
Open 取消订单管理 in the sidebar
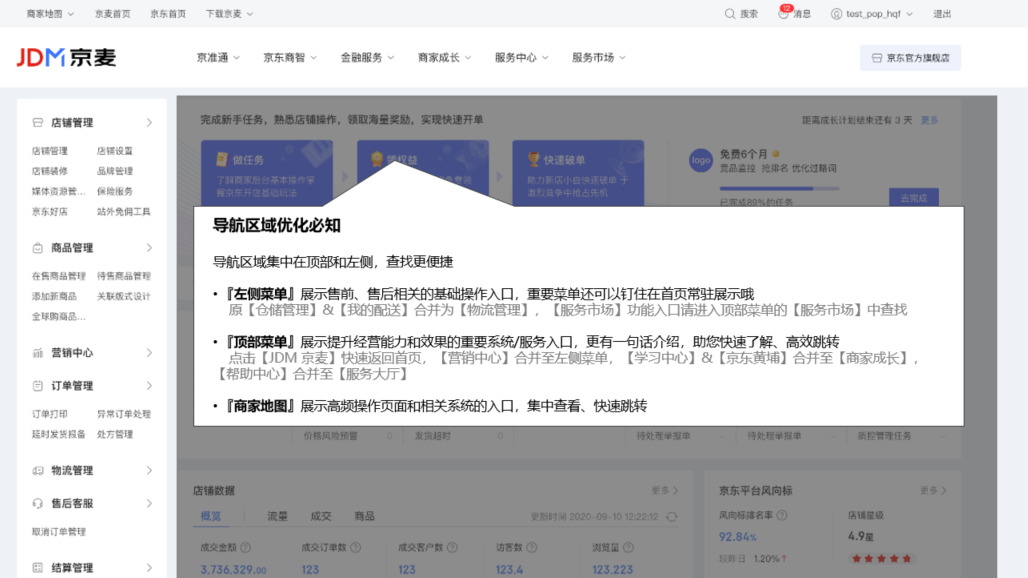click(59, 531)
